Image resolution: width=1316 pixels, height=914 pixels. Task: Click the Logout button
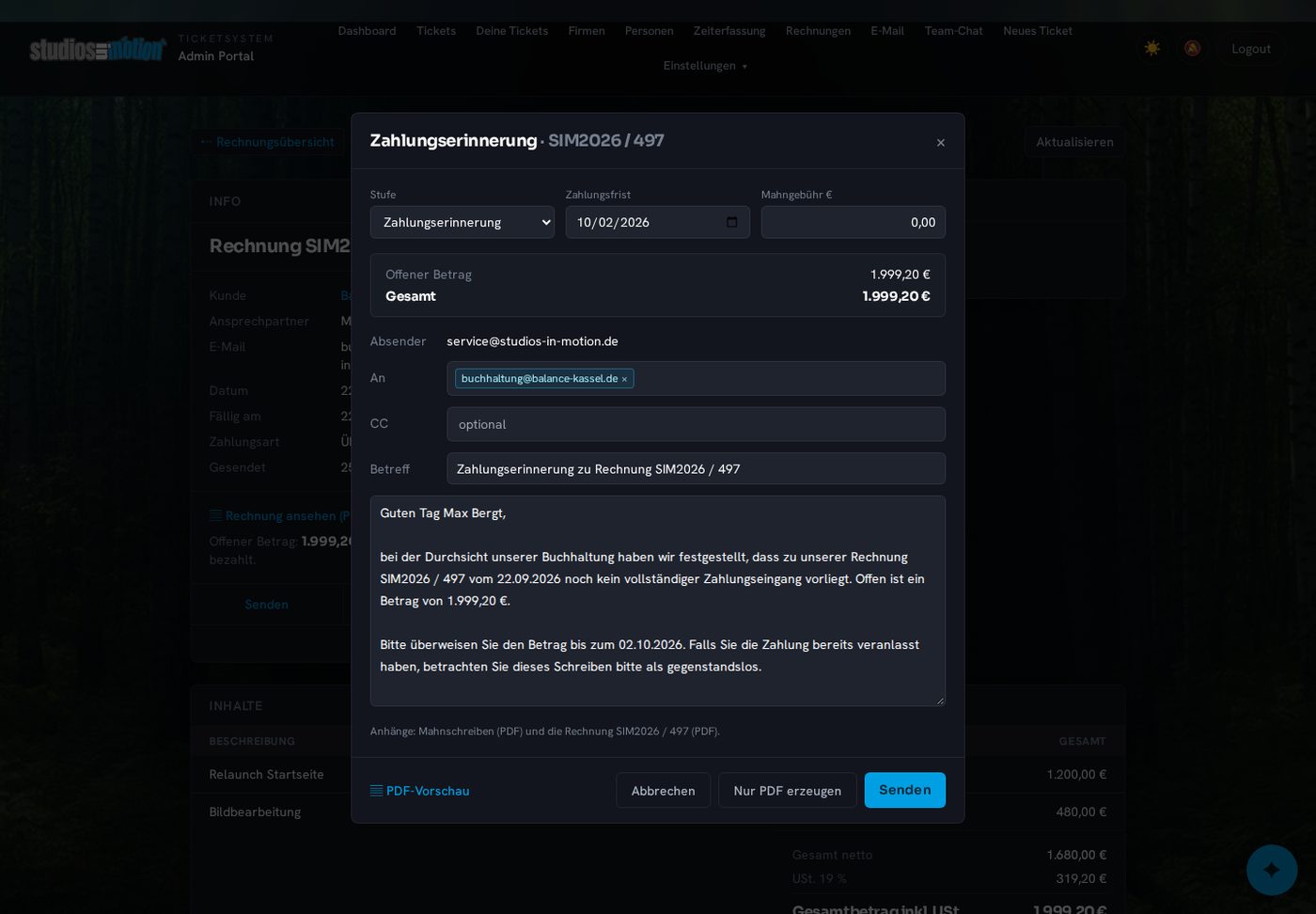[1251, 49]
